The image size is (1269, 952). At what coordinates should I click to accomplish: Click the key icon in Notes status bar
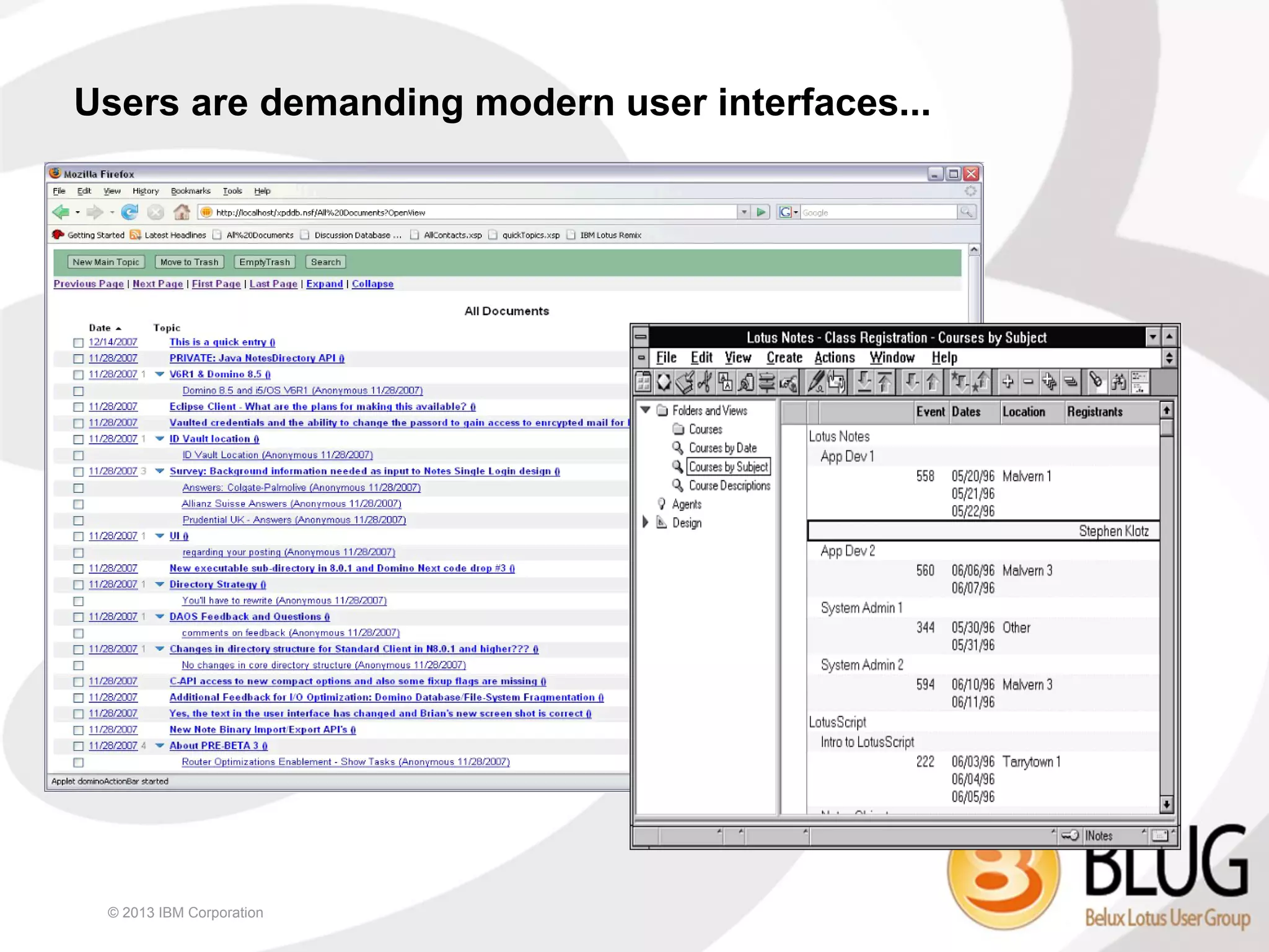(x=1069, y=836)
